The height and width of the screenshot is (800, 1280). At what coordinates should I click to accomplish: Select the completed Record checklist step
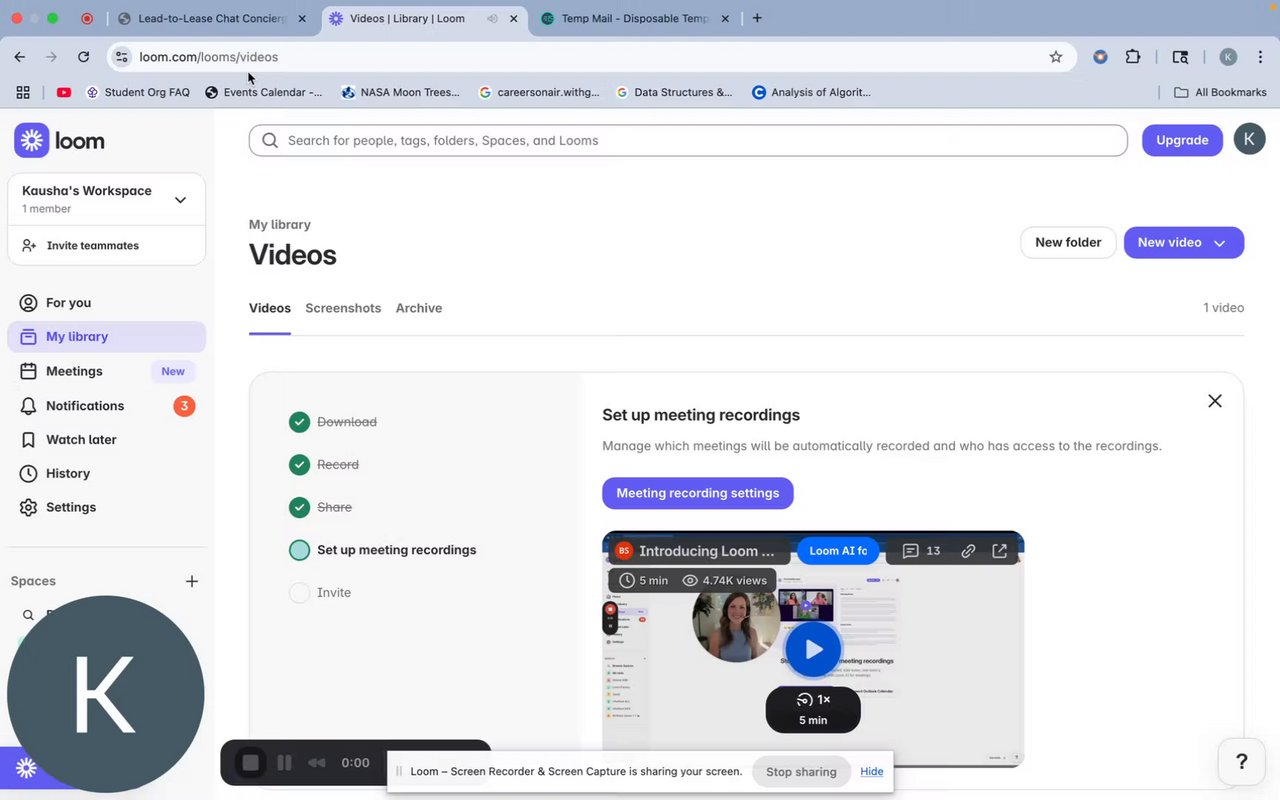[x=324, y=465]
